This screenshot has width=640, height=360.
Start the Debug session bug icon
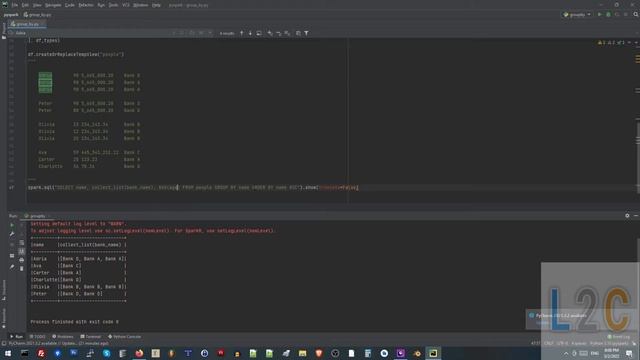(608, 14)
